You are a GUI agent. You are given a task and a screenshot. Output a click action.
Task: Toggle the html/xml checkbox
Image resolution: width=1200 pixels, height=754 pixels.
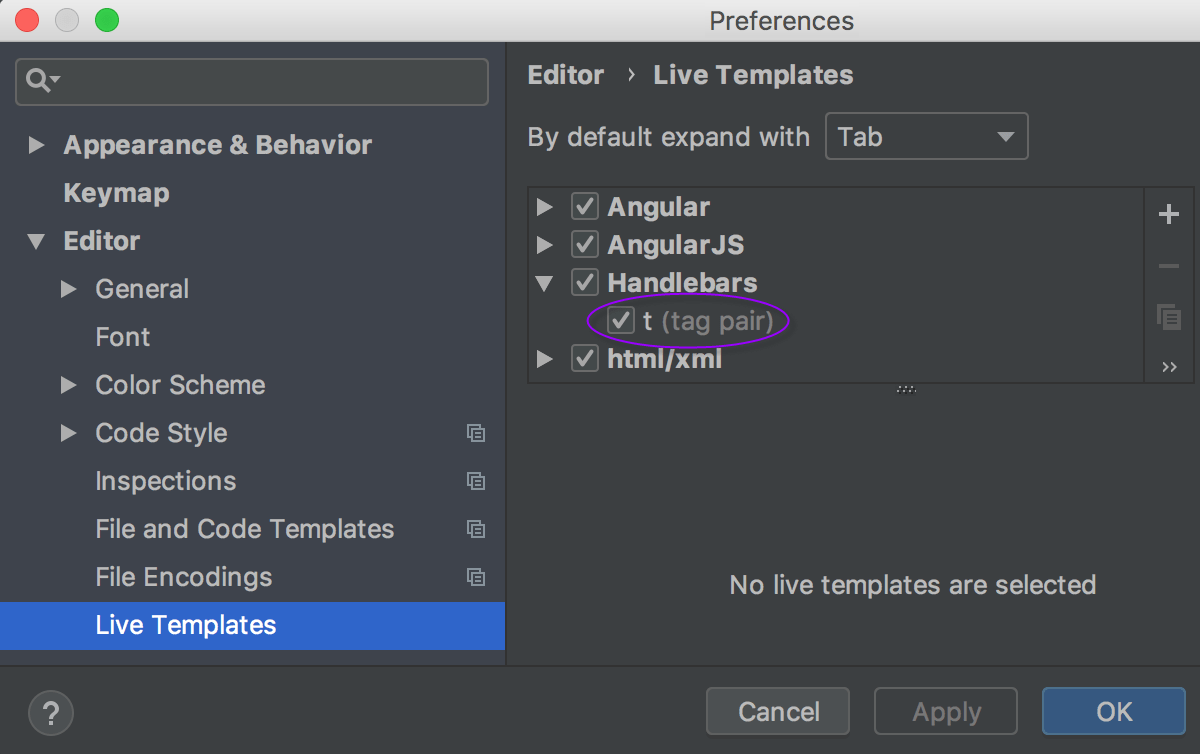click(585, 358)
